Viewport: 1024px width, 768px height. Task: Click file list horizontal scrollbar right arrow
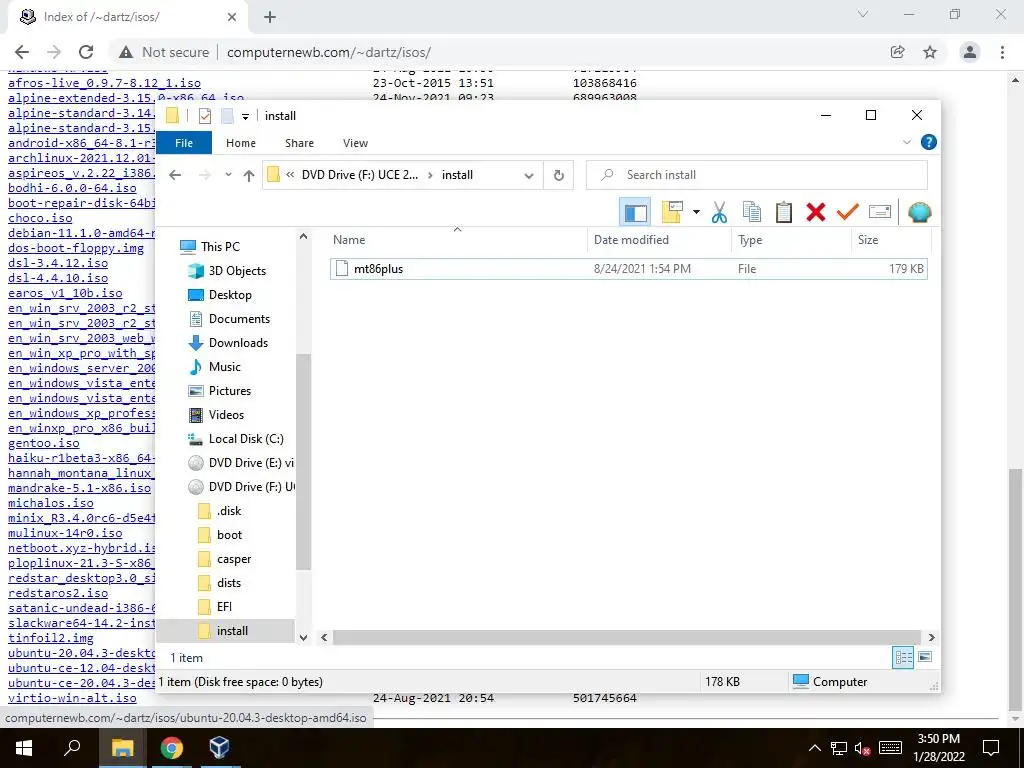pyautogui.click(x=931, y=637)
